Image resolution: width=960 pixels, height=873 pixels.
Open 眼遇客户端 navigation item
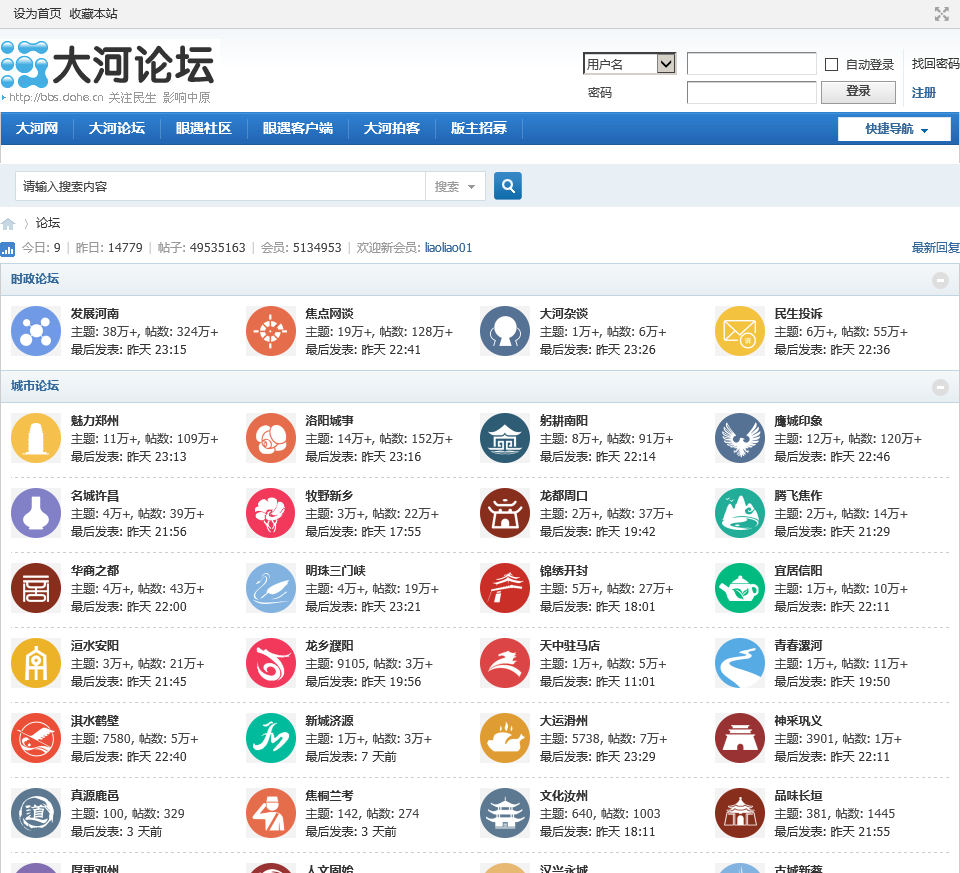click(298, 128)
